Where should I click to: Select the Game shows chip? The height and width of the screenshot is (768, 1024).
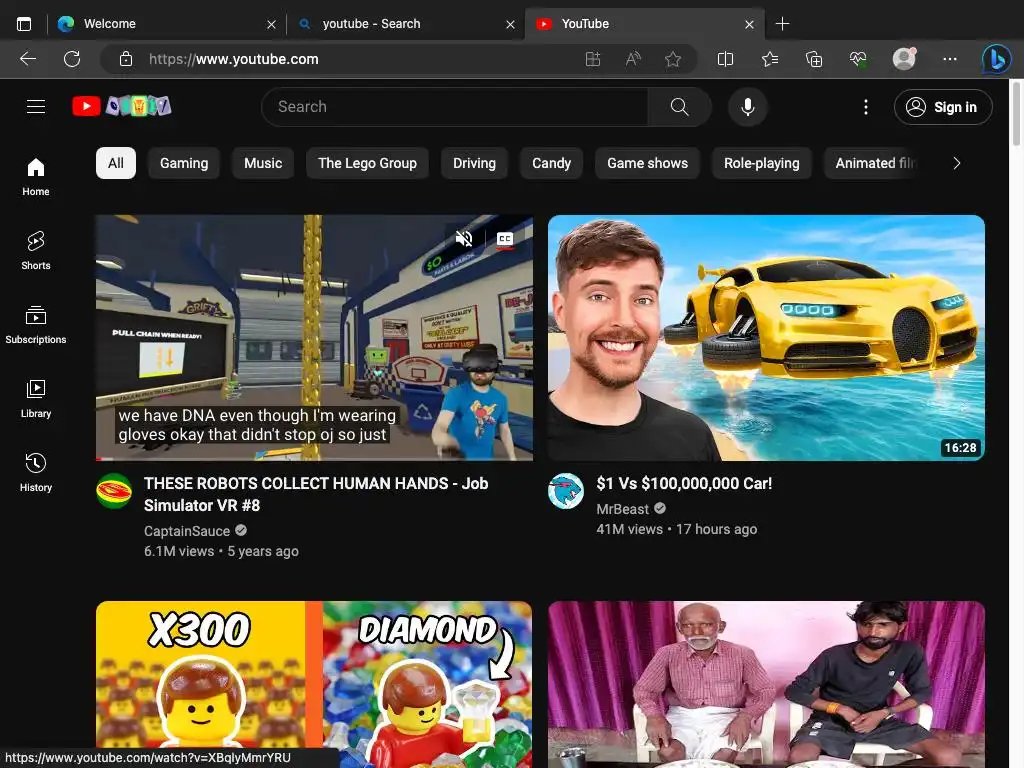[x=647, y=163]
